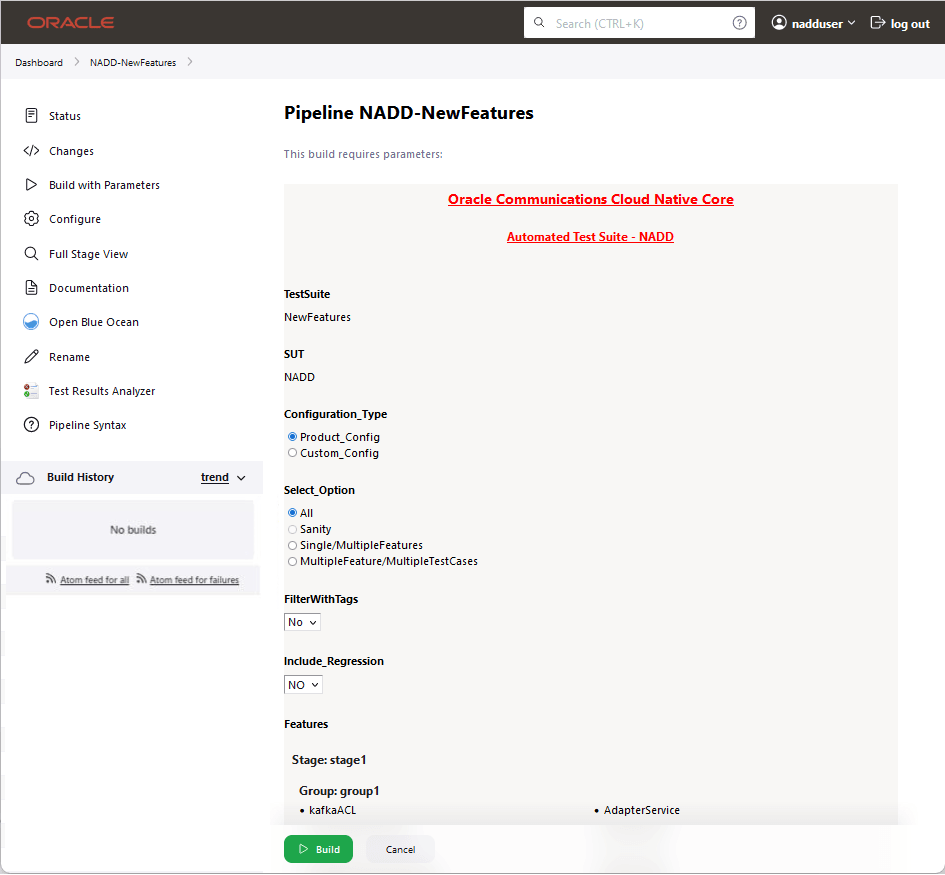Select Custom_Config radio button
This screenshot has width=945, height=875.
pyautogui.click(x=292, y=453)
